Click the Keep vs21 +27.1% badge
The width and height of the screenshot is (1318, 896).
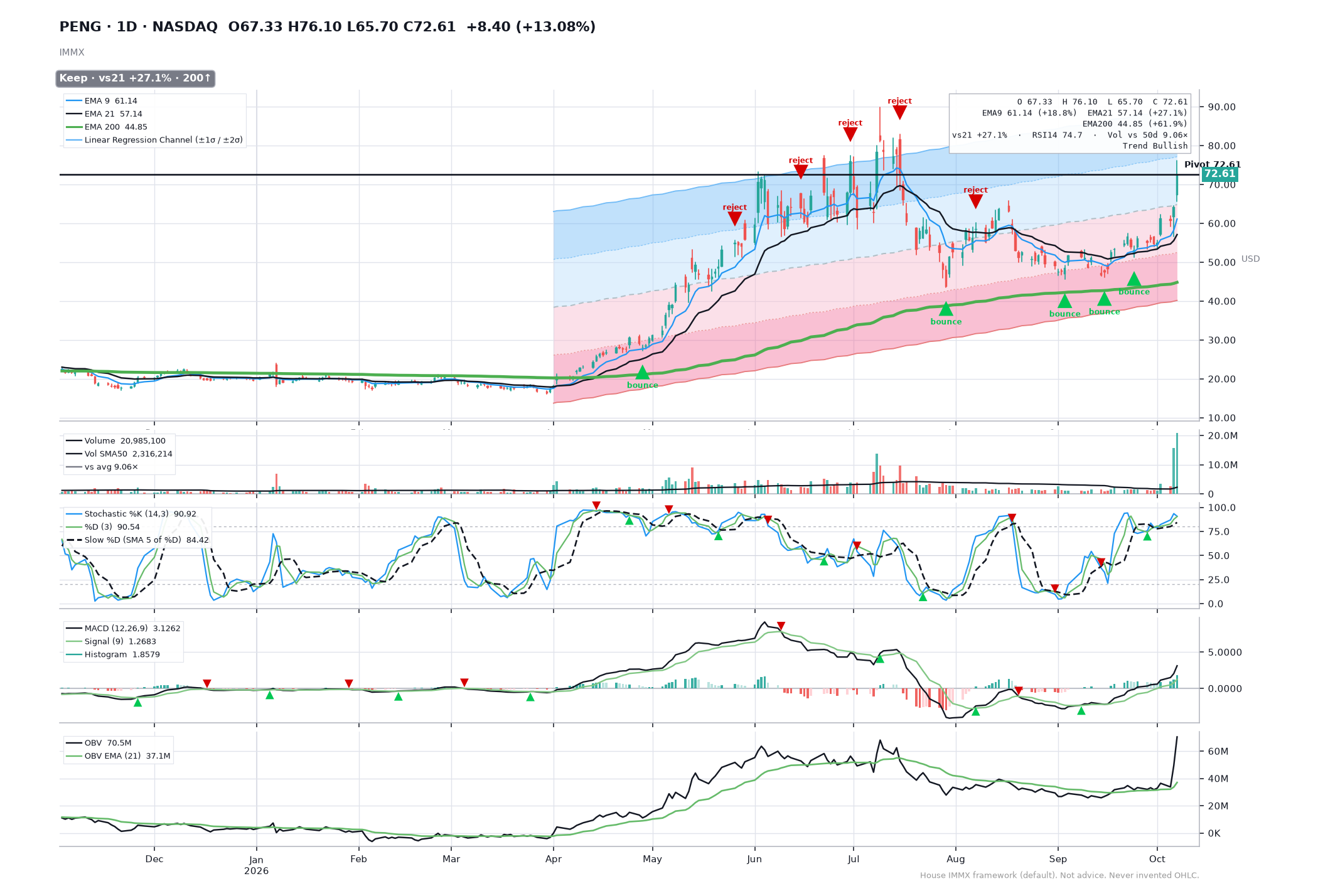[136, 78]
